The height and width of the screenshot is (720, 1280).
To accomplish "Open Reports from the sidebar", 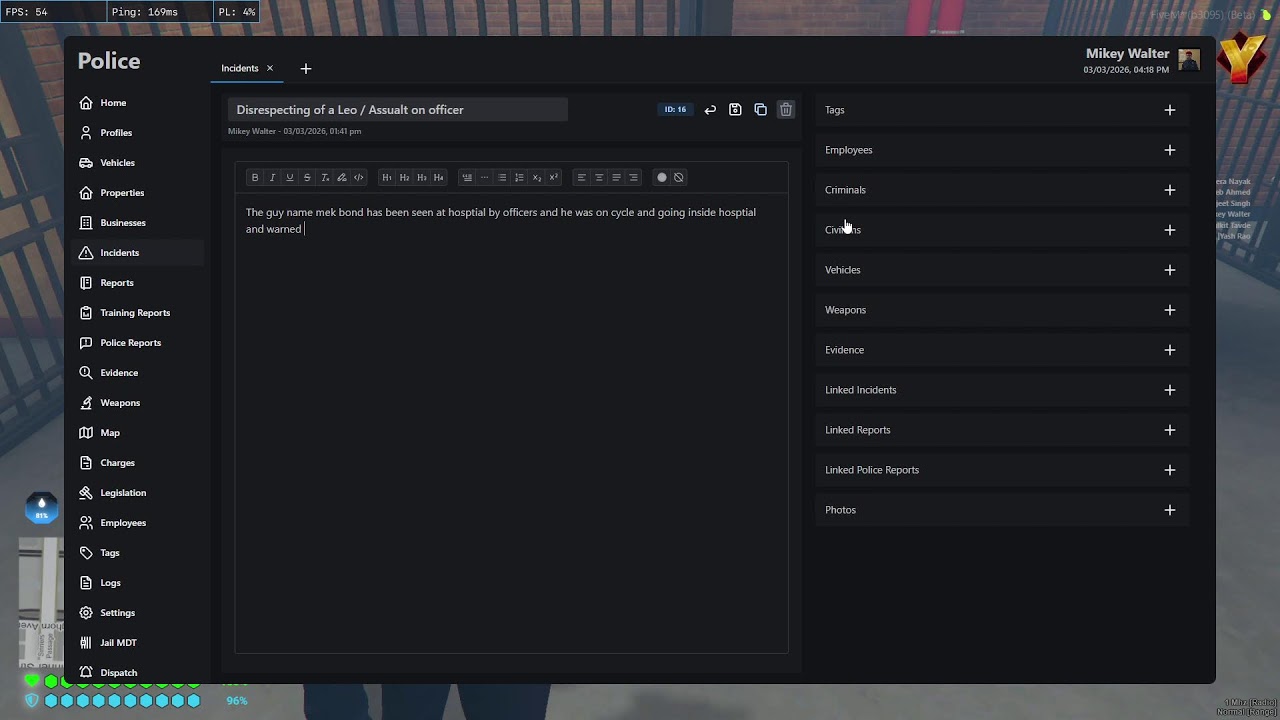I will (x=139, y=283).
